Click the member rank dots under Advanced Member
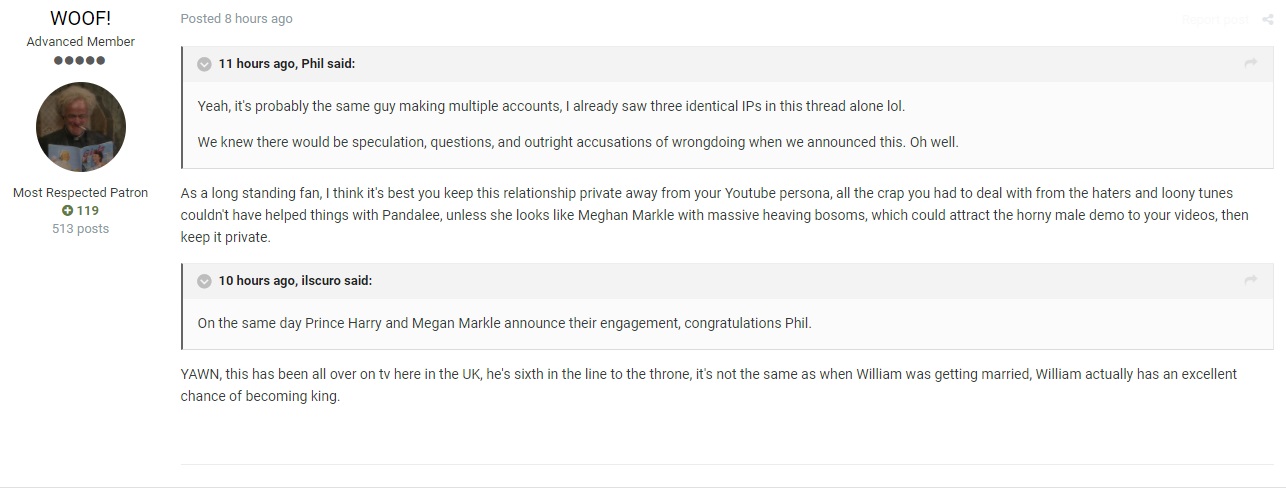Screen dimensions: 1286x488 (81, 61)
